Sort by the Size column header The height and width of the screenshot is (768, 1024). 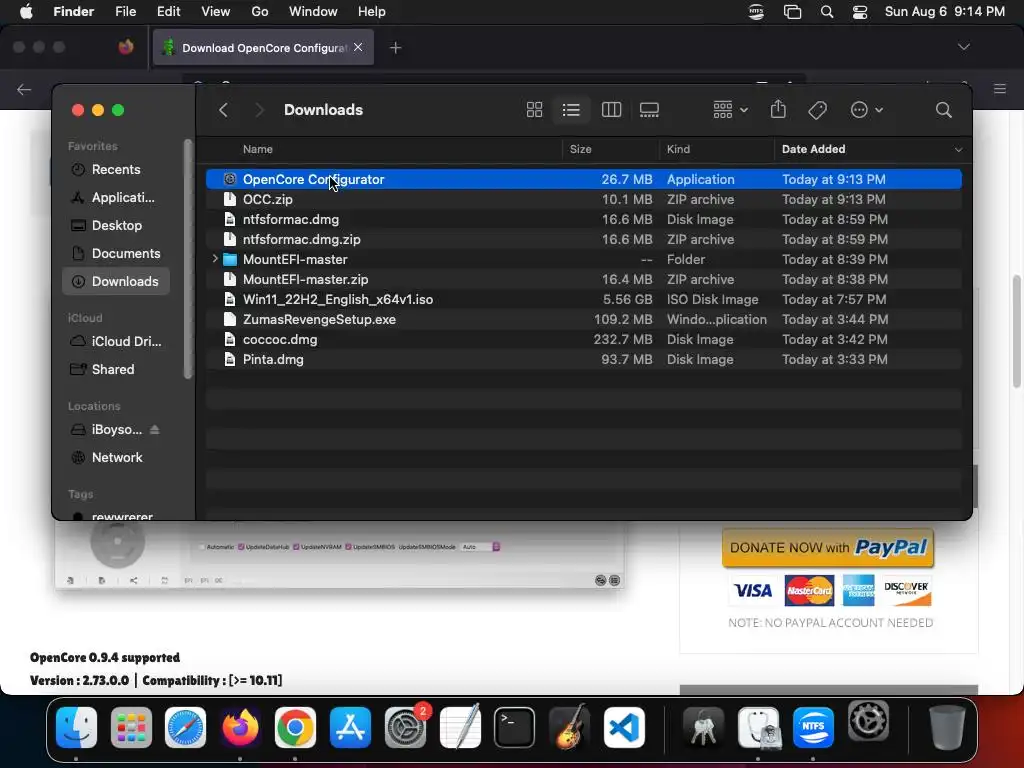click(580, 150)
